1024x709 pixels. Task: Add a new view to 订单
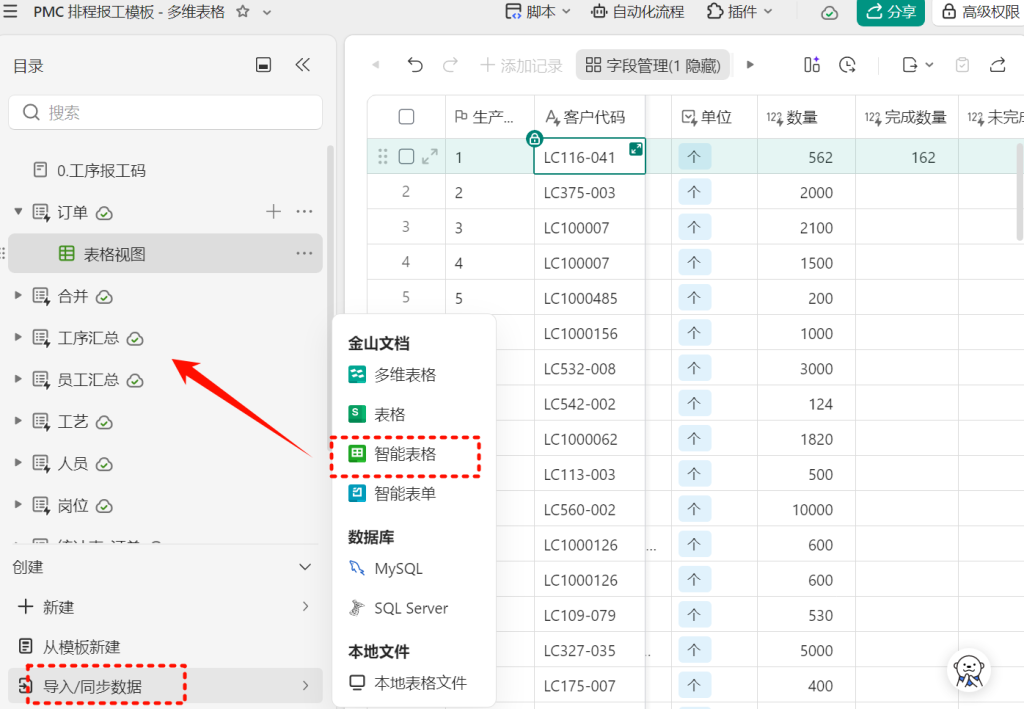(x=274, y=212)
